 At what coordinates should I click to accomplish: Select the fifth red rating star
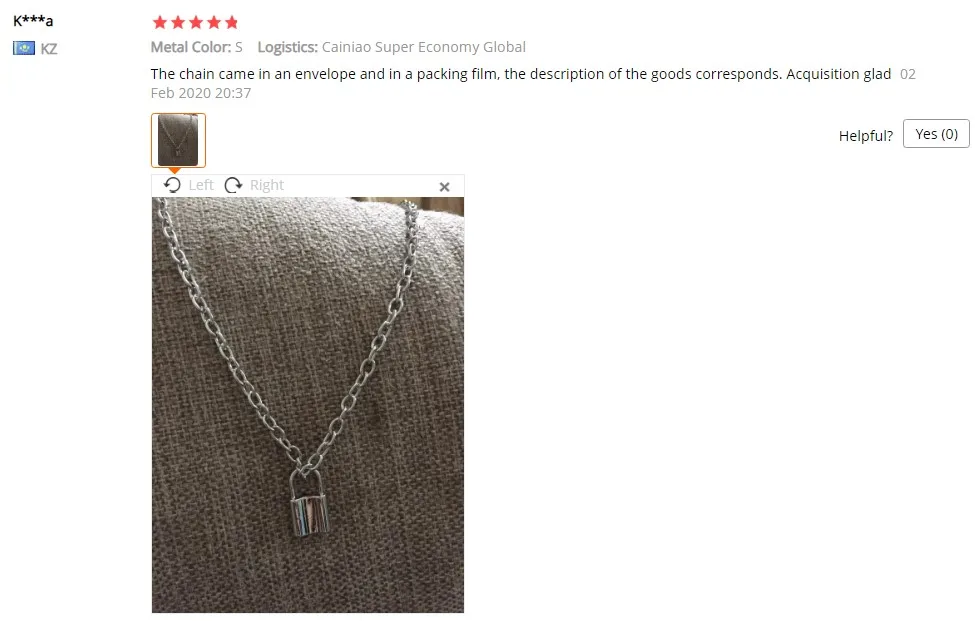coord(232,23)
